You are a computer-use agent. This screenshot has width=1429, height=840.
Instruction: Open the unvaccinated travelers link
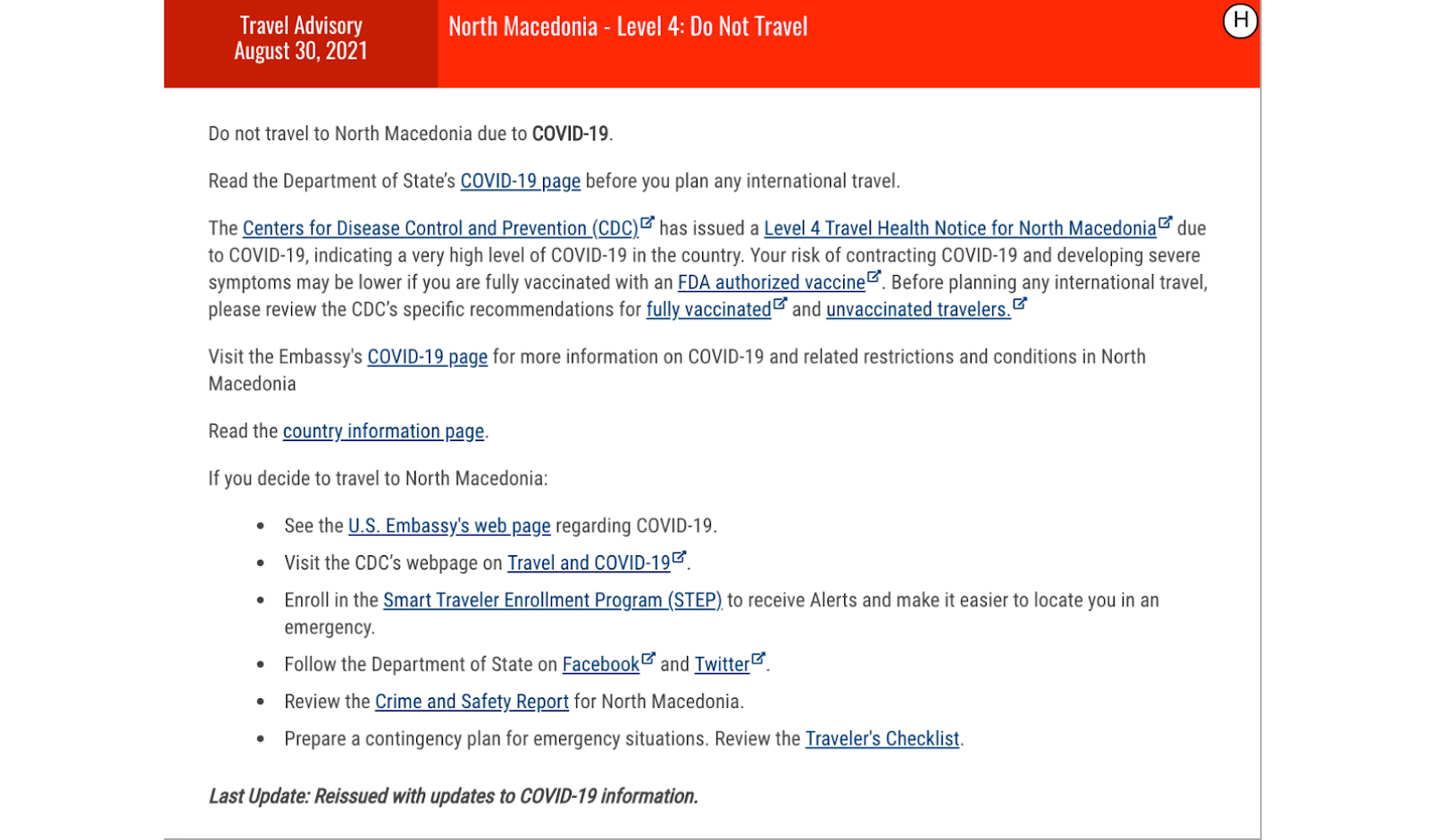(918, 310)
